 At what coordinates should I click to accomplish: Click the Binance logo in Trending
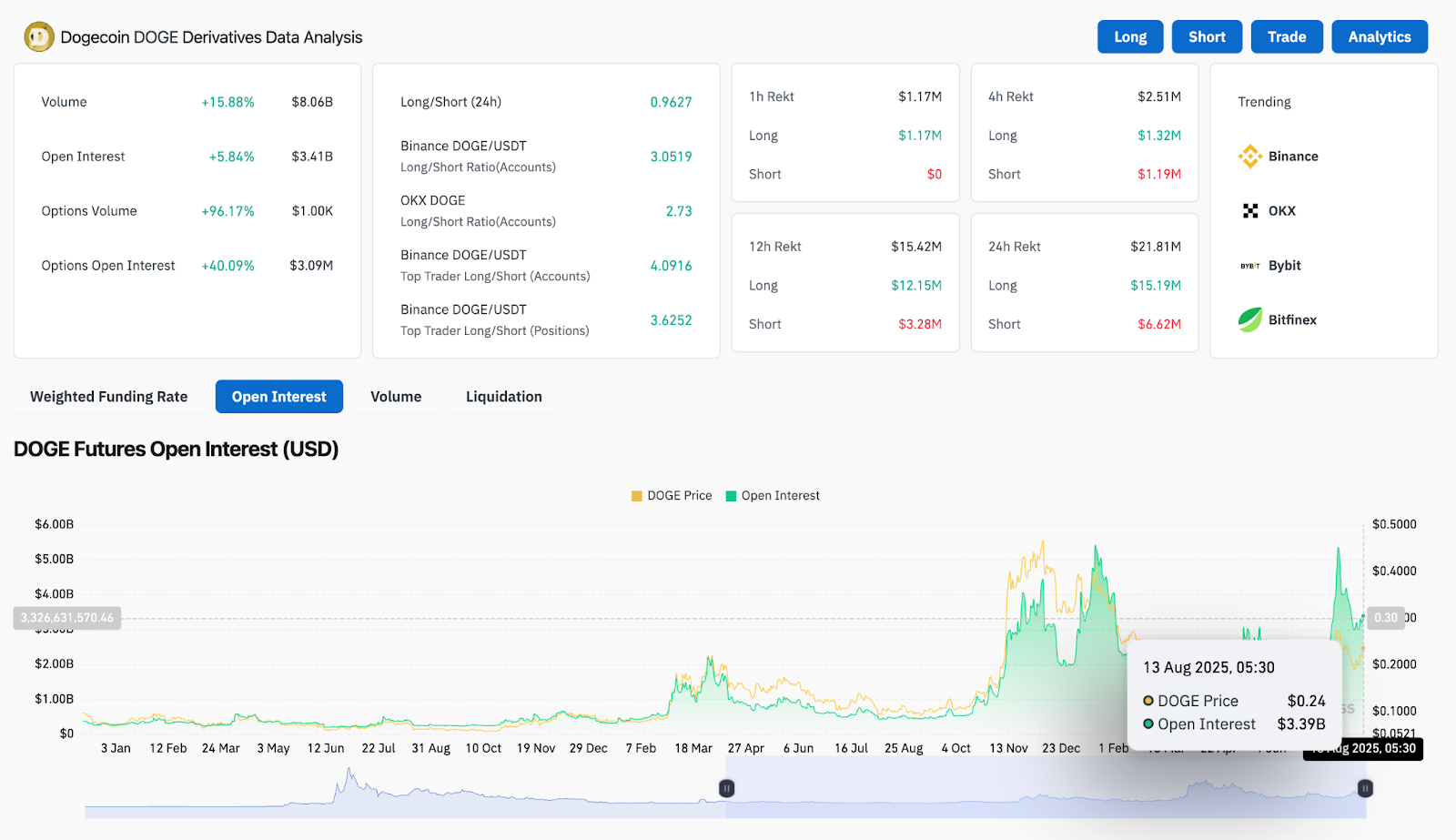click(1250, 157)
